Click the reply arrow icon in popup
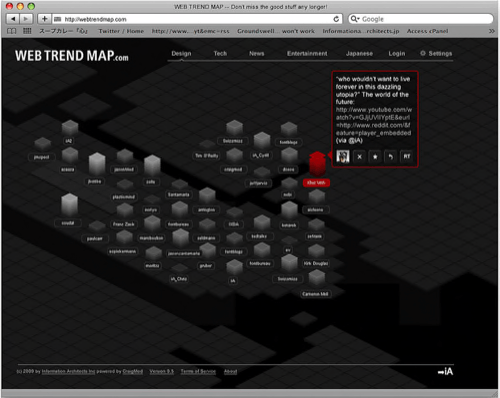Screen dimensions: 500x398 pos(391,156)
